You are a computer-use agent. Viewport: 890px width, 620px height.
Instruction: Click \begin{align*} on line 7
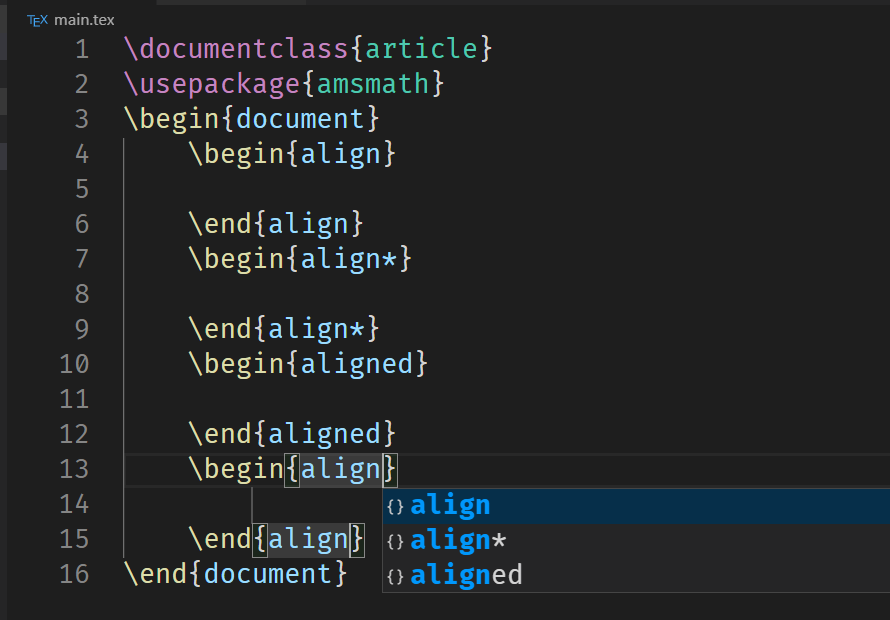coord(300,259)
